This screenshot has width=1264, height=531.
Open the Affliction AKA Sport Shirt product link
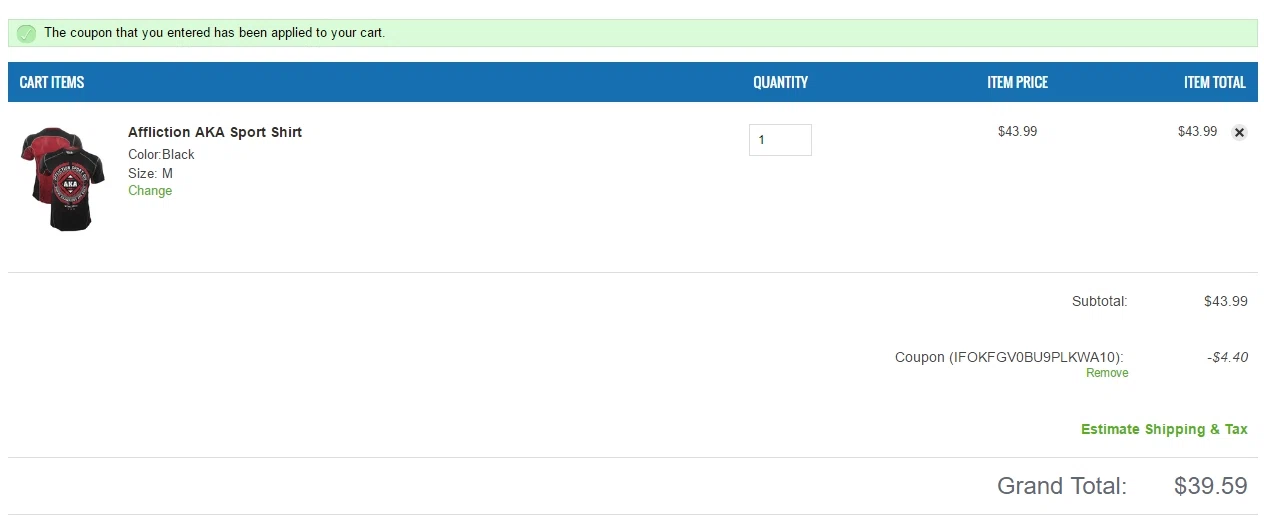pos(215,132)
